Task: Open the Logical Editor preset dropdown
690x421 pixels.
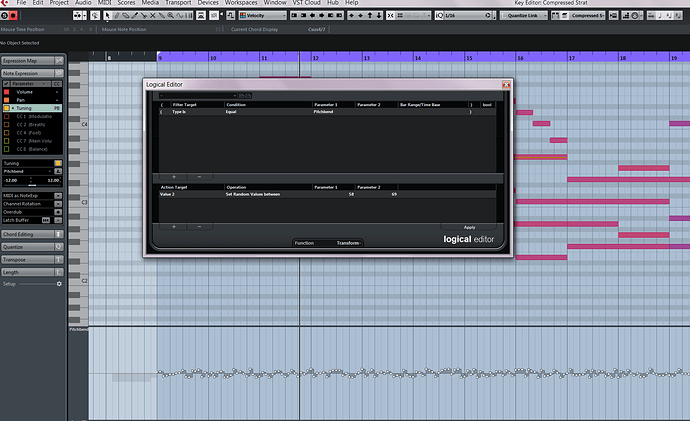Action: coord(198,95)
